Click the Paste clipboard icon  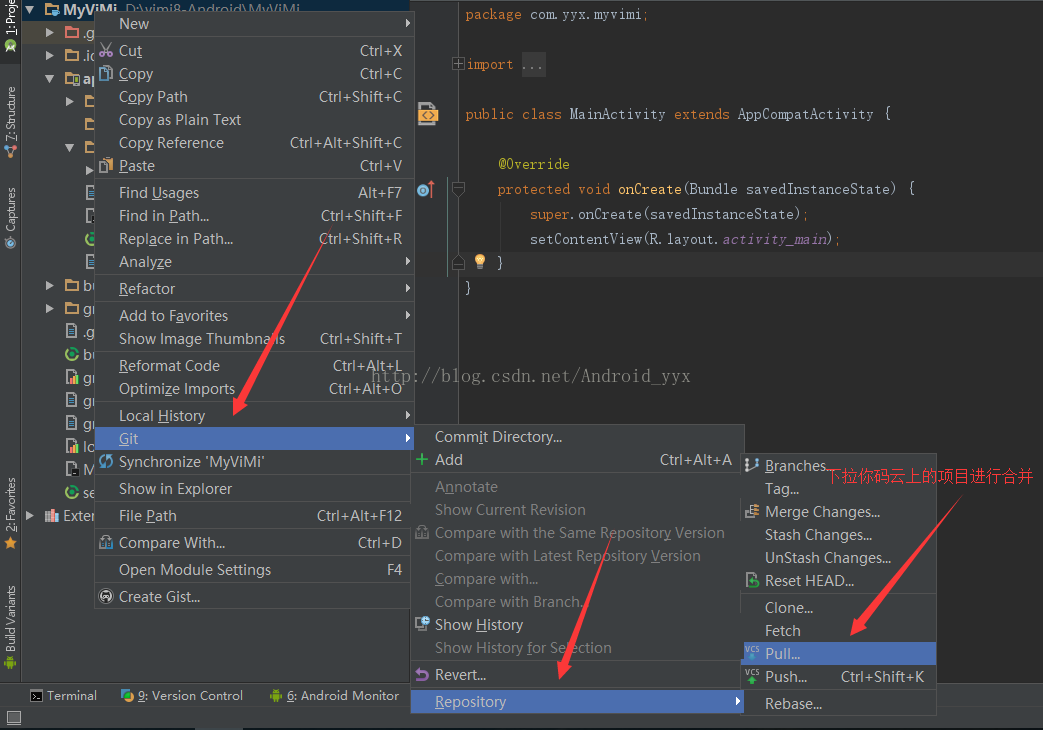(106, 165)
